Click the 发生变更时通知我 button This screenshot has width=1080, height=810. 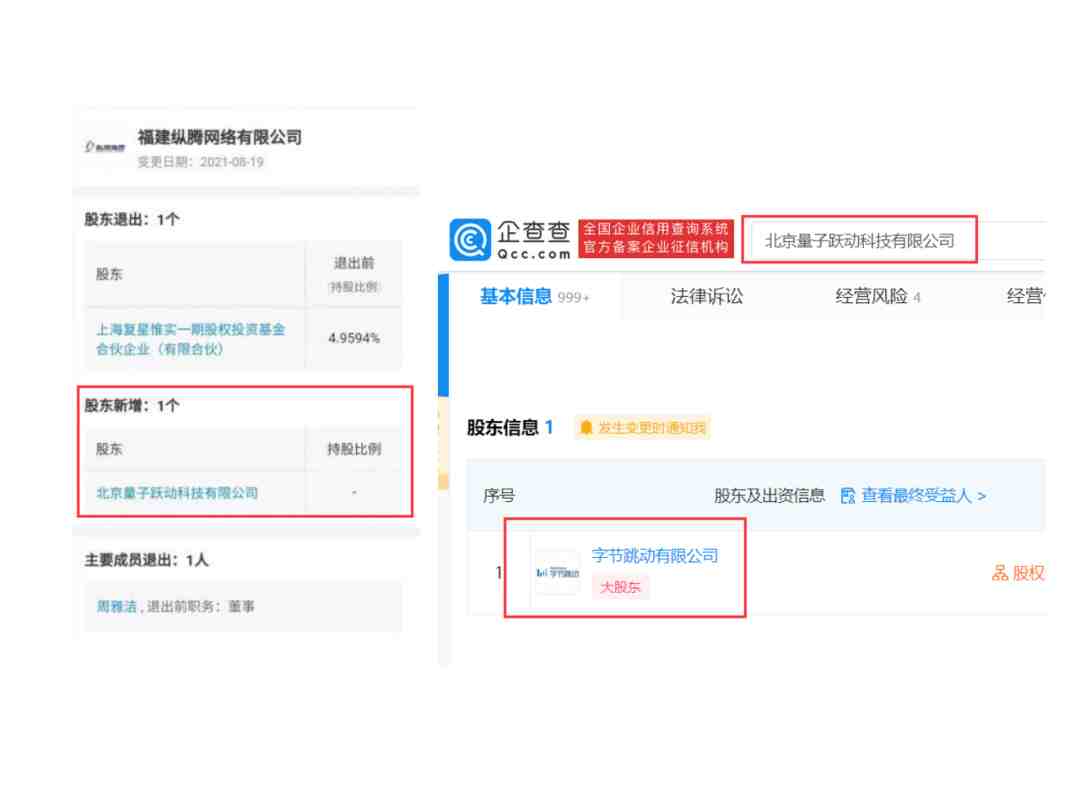(642, 428)
